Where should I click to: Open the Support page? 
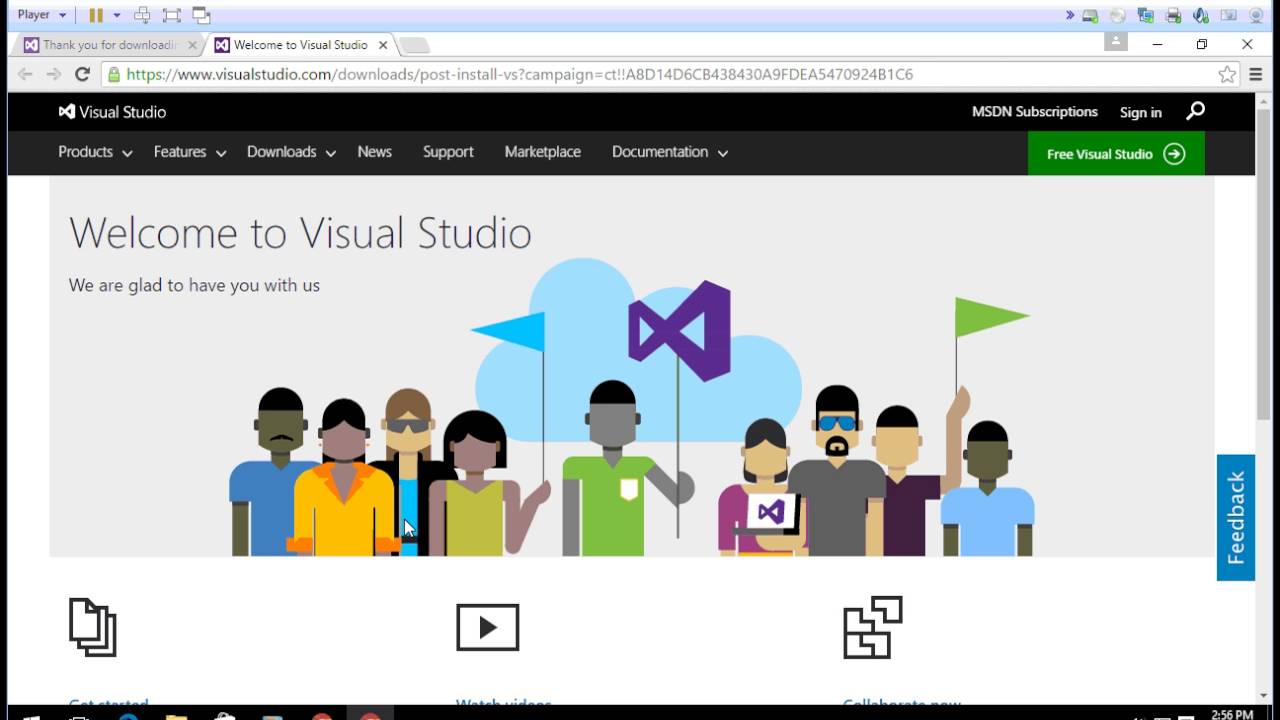pyautogui.click(x=448, y=152)
